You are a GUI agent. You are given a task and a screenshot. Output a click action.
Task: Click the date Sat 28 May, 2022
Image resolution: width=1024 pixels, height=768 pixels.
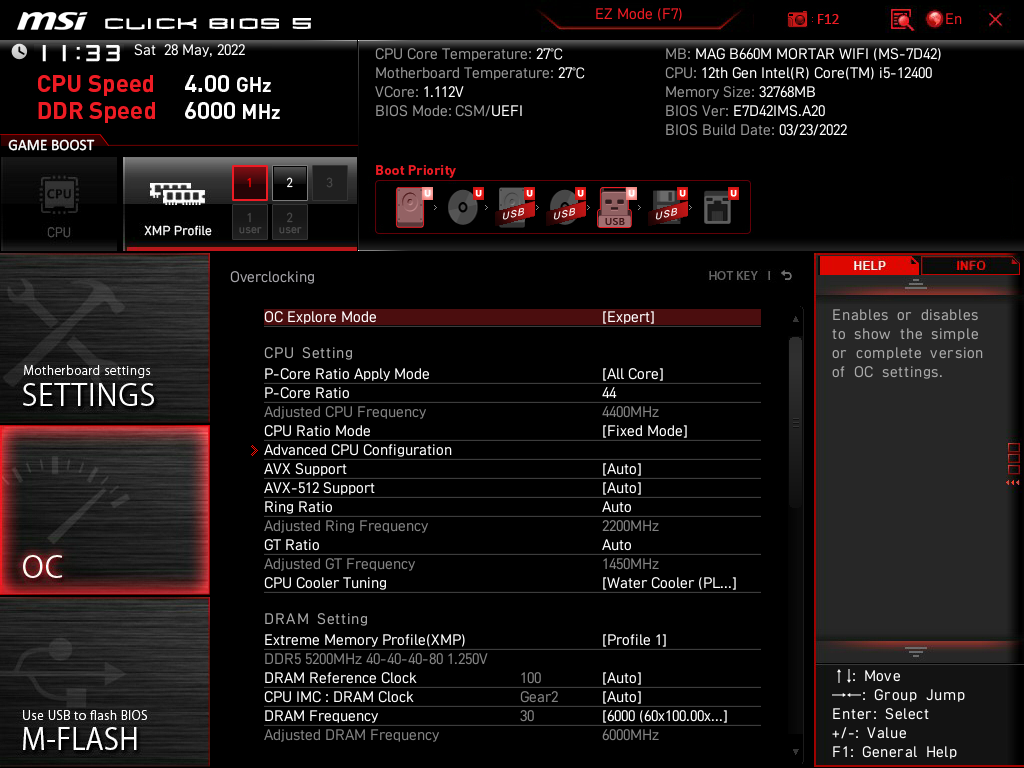tap(189, 50)
